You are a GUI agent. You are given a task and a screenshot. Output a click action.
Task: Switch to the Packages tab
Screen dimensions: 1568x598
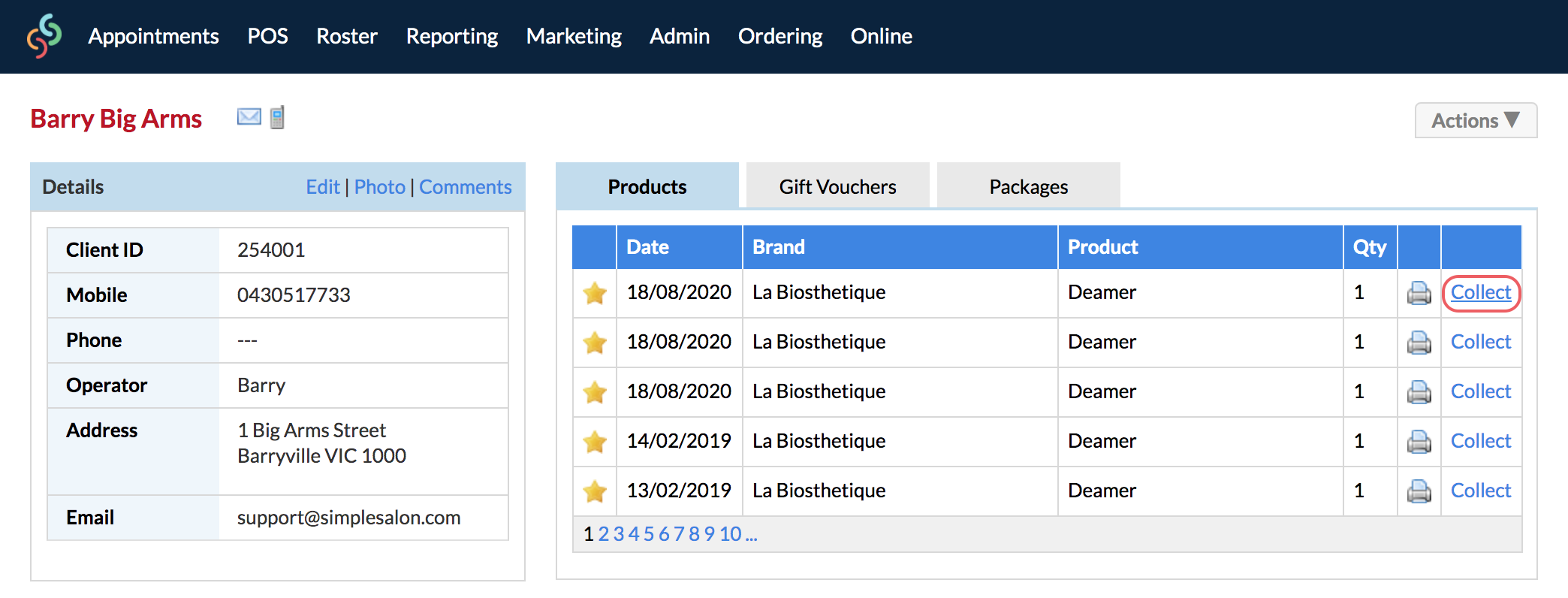(x=1028, y=186)
